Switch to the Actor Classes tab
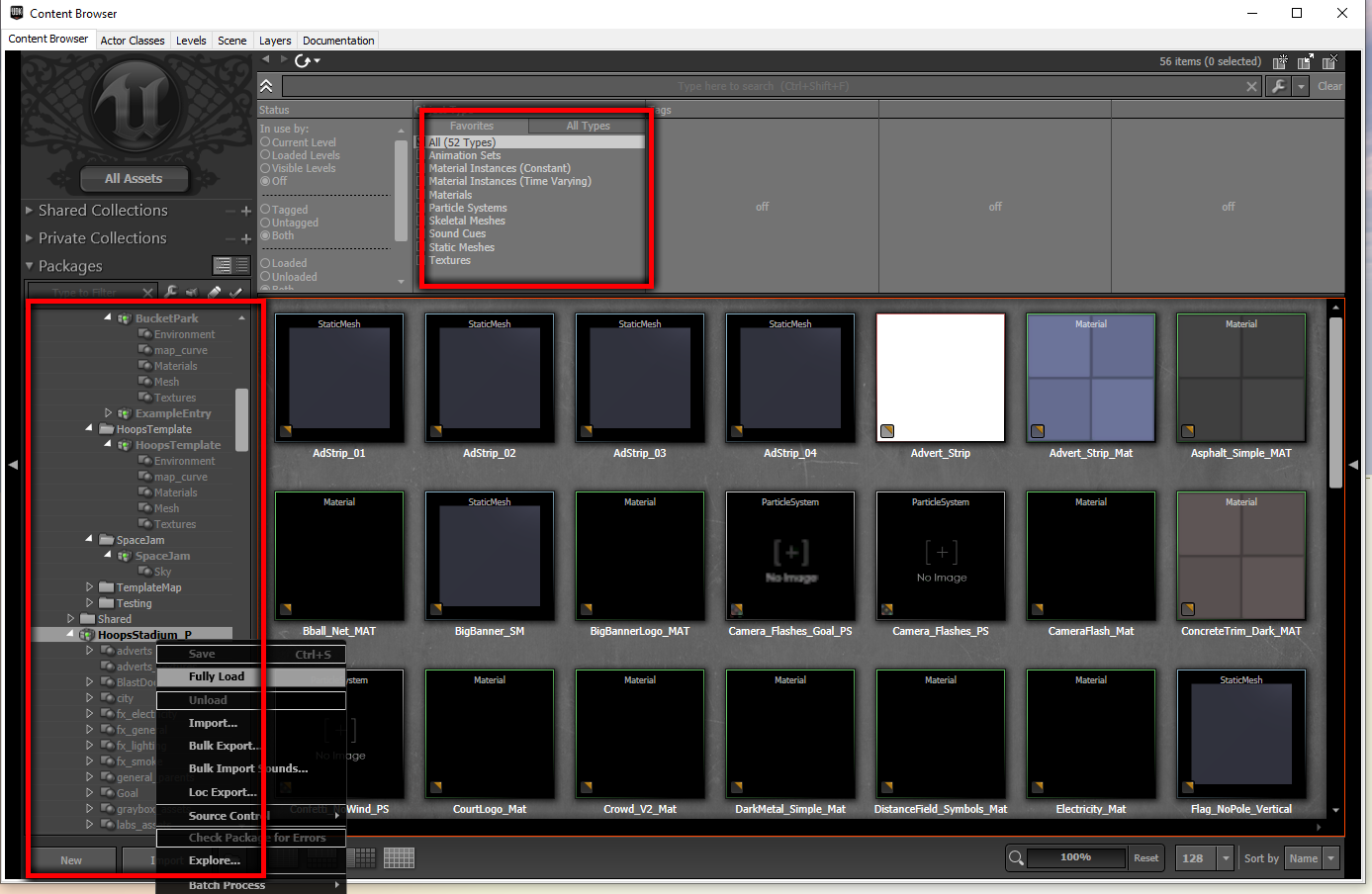 (133, 41)
